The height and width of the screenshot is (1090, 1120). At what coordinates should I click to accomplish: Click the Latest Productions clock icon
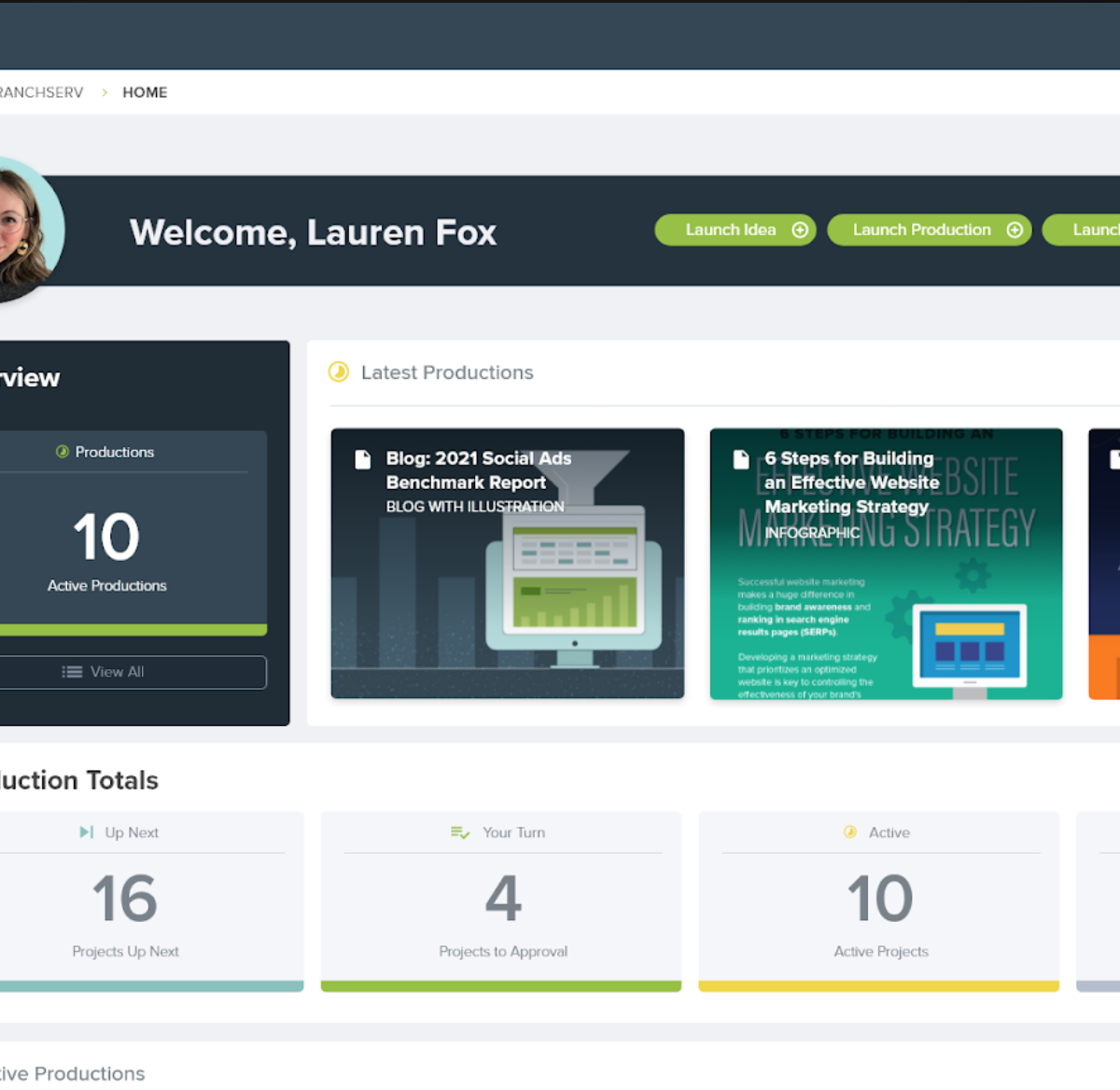[339, 372]
